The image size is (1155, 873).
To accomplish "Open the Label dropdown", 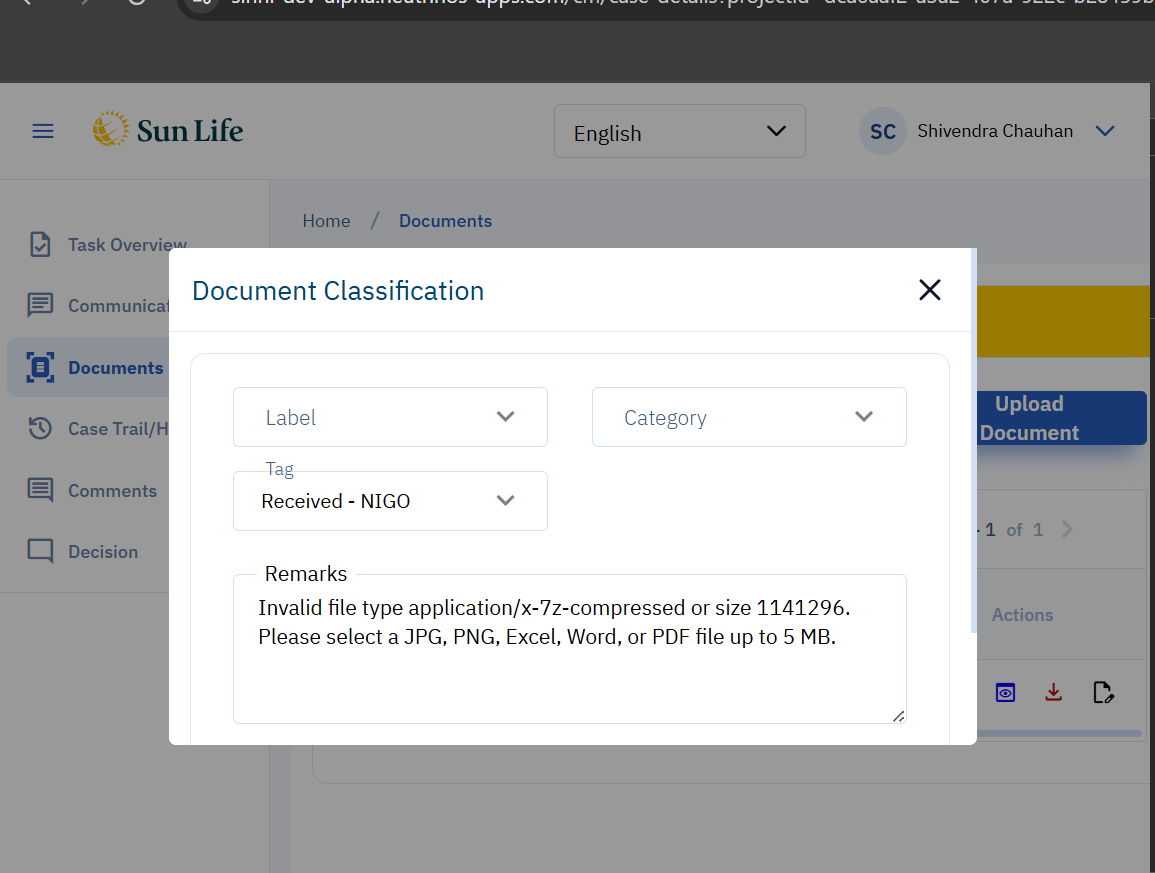I will pyautogui.click(x=390, y=417).
